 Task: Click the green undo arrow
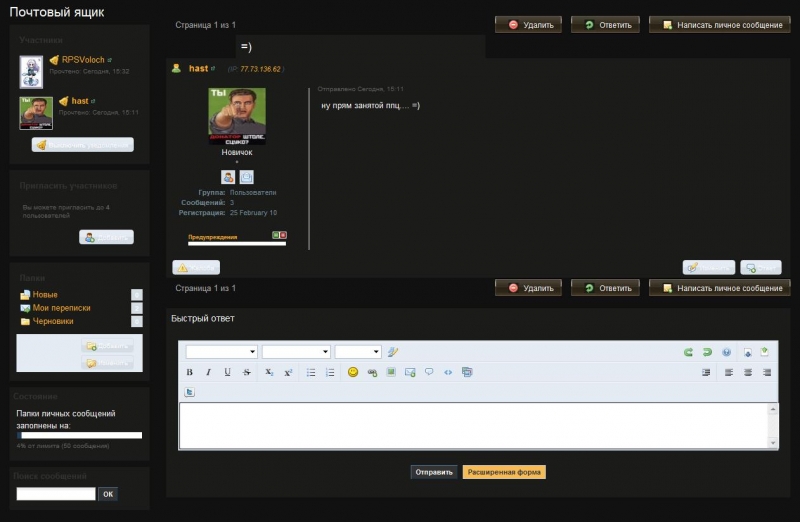coord(688,352)
